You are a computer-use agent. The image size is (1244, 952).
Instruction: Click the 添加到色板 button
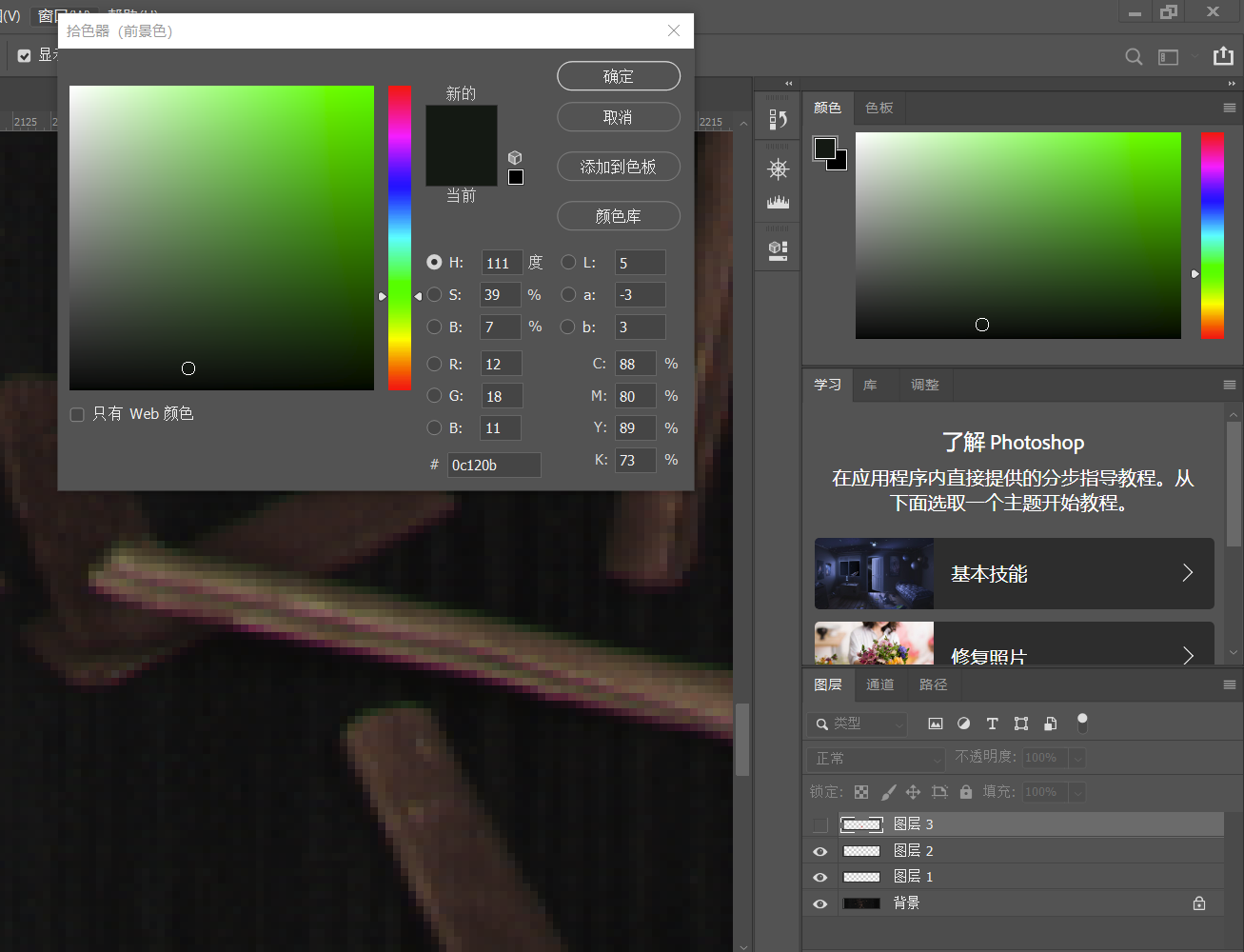coord(619,167)
